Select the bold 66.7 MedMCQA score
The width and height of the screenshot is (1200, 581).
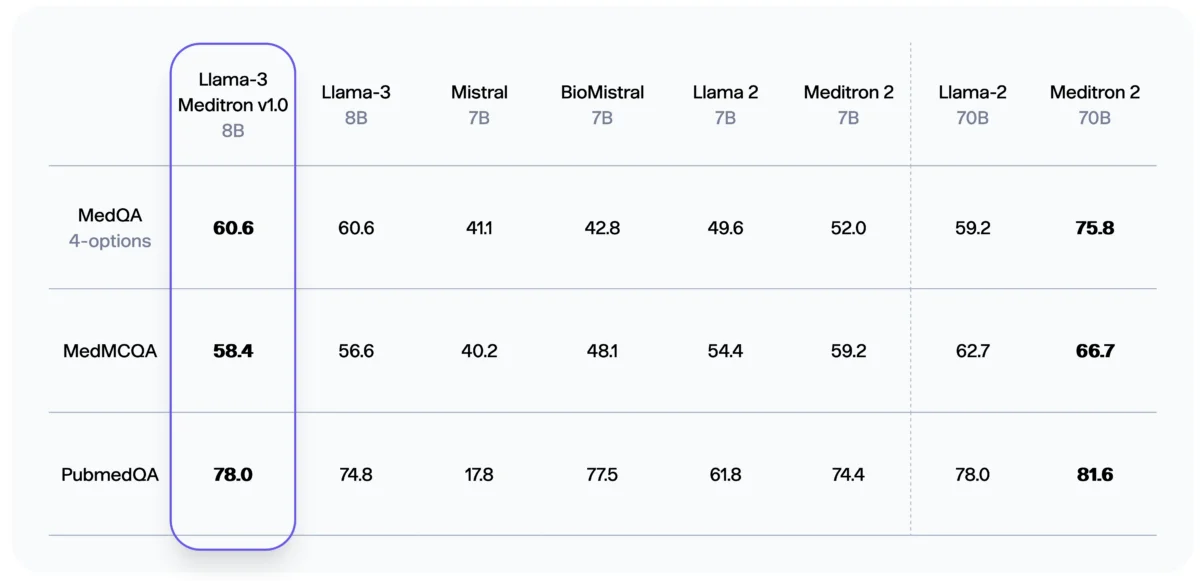tap(1095, 351)
